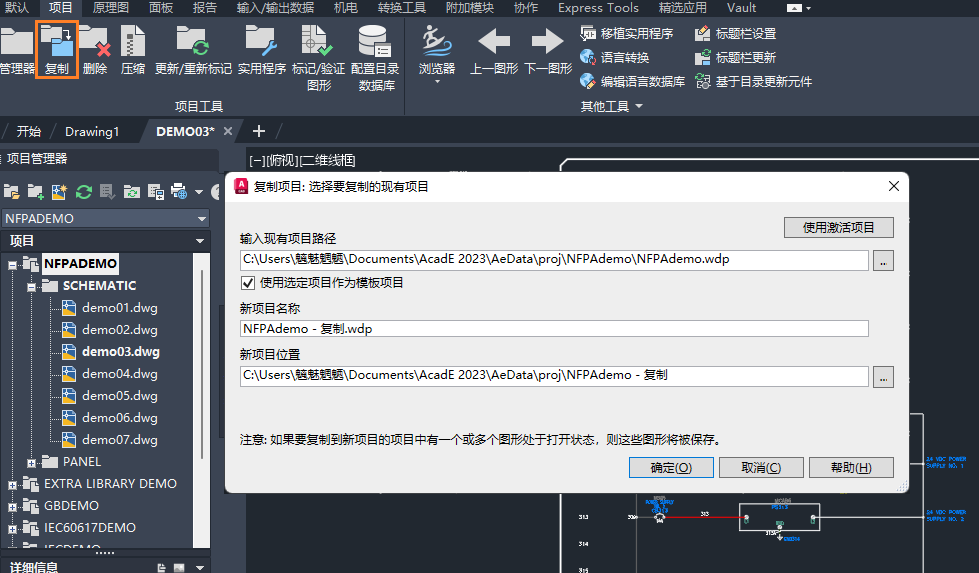
Task: Browse for new project location (… button)
Action: (883, 377)
